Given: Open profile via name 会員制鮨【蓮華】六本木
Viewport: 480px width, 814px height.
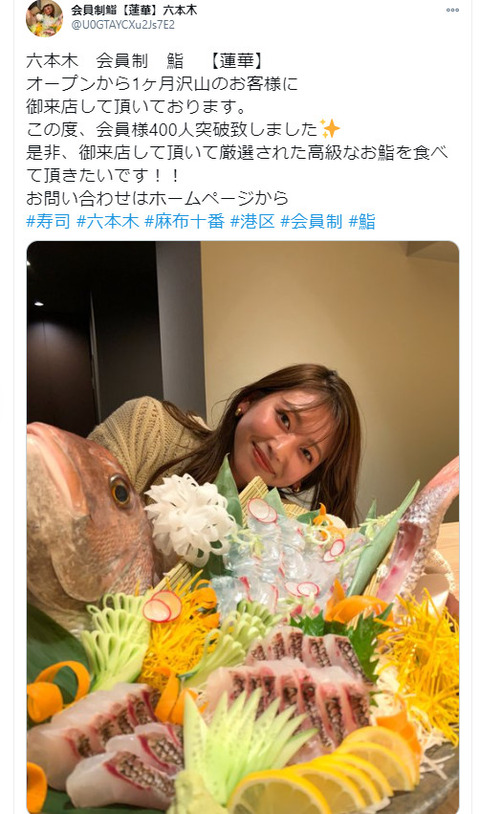Looking at the screenshot, I should click(x=134, y=10).
